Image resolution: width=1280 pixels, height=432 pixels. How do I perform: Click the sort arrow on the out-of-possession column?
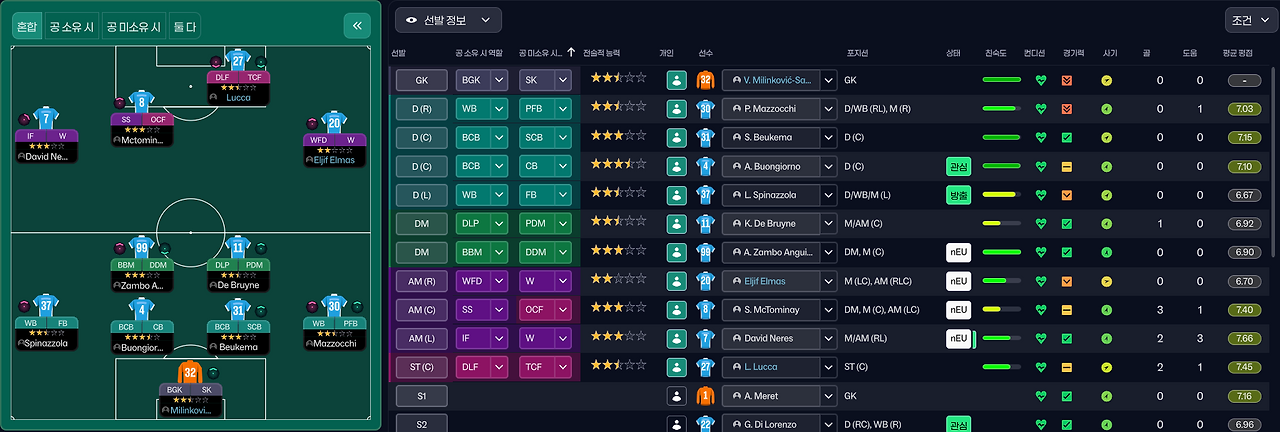tap(571, 52)
